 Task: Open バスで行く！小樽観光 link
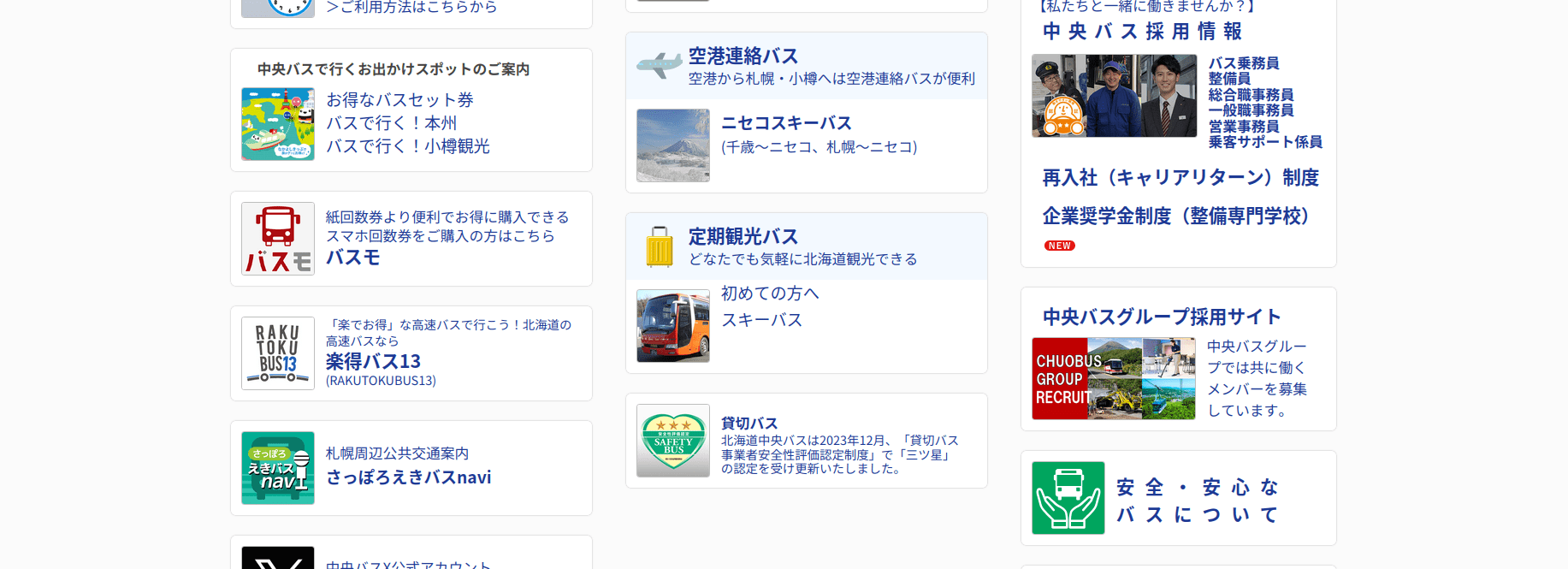407,146
